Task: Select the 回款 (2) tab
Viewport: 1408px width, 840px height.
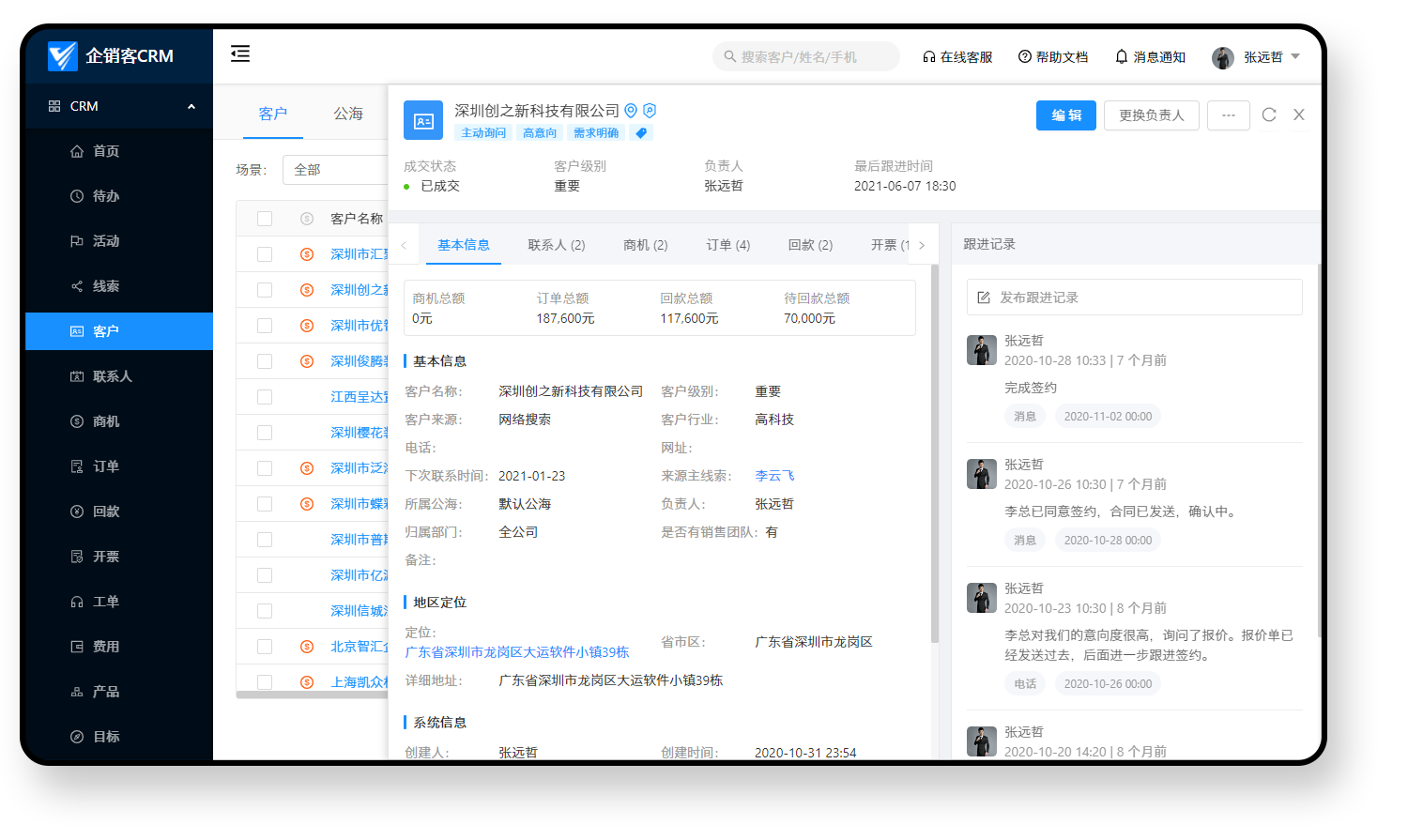Action: click(x=811, y=245)
